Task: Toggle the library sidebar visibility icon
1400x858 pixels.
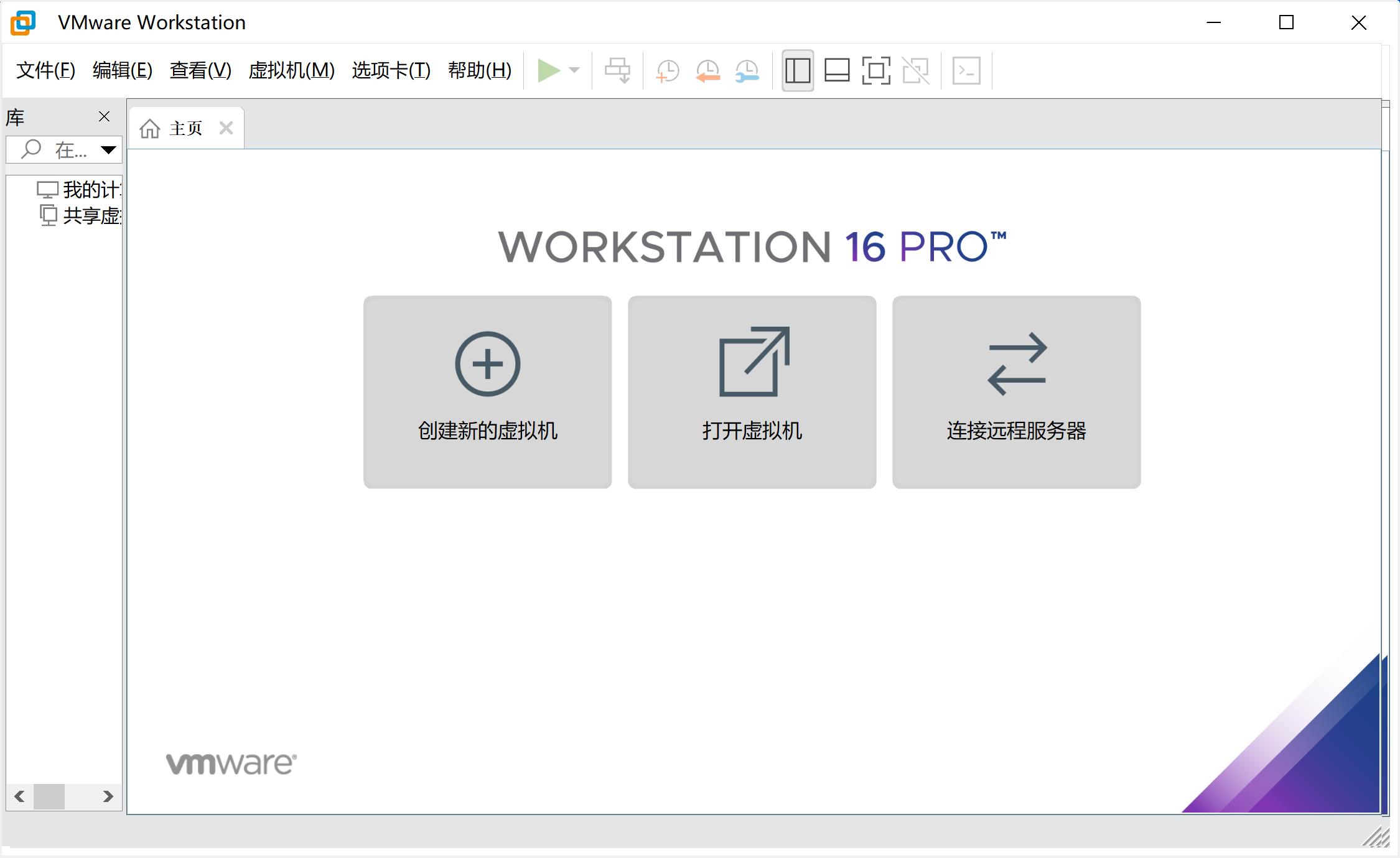Action: click(797, 70)
